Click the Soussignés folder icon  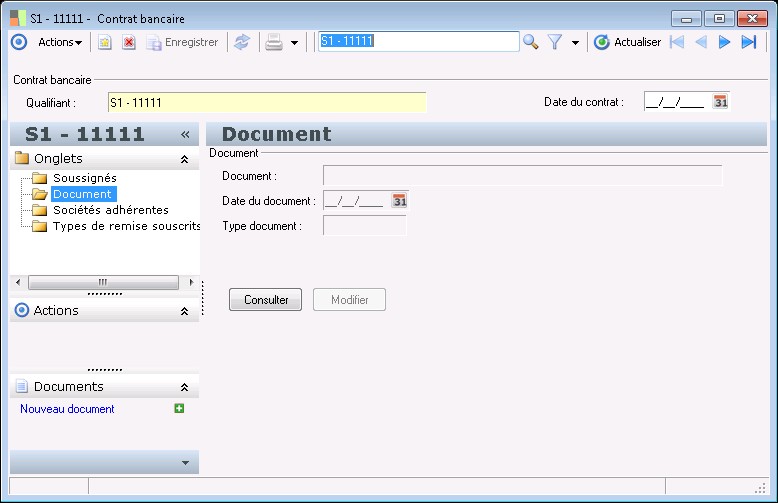pos(39,178)
